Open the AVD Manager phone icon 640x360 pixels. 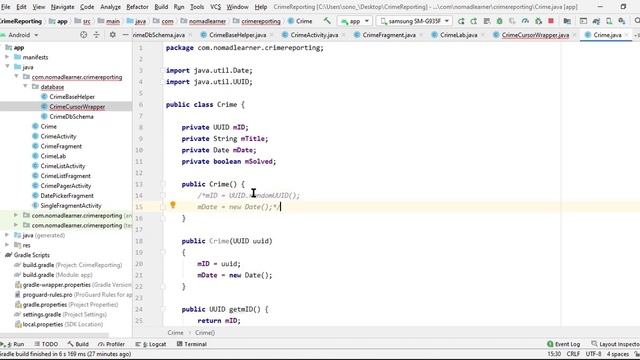point(609,21)
